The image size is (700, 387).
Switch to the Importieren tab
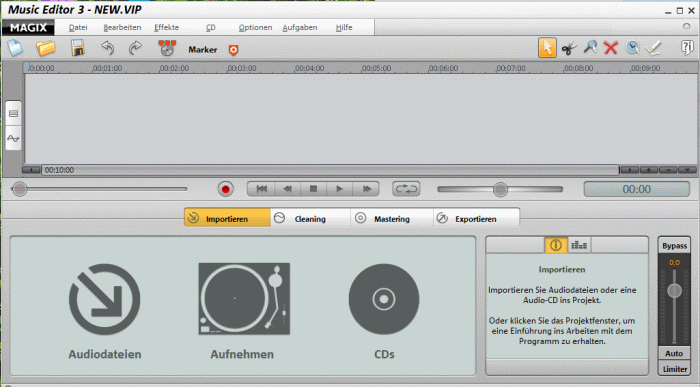(227, 218)
